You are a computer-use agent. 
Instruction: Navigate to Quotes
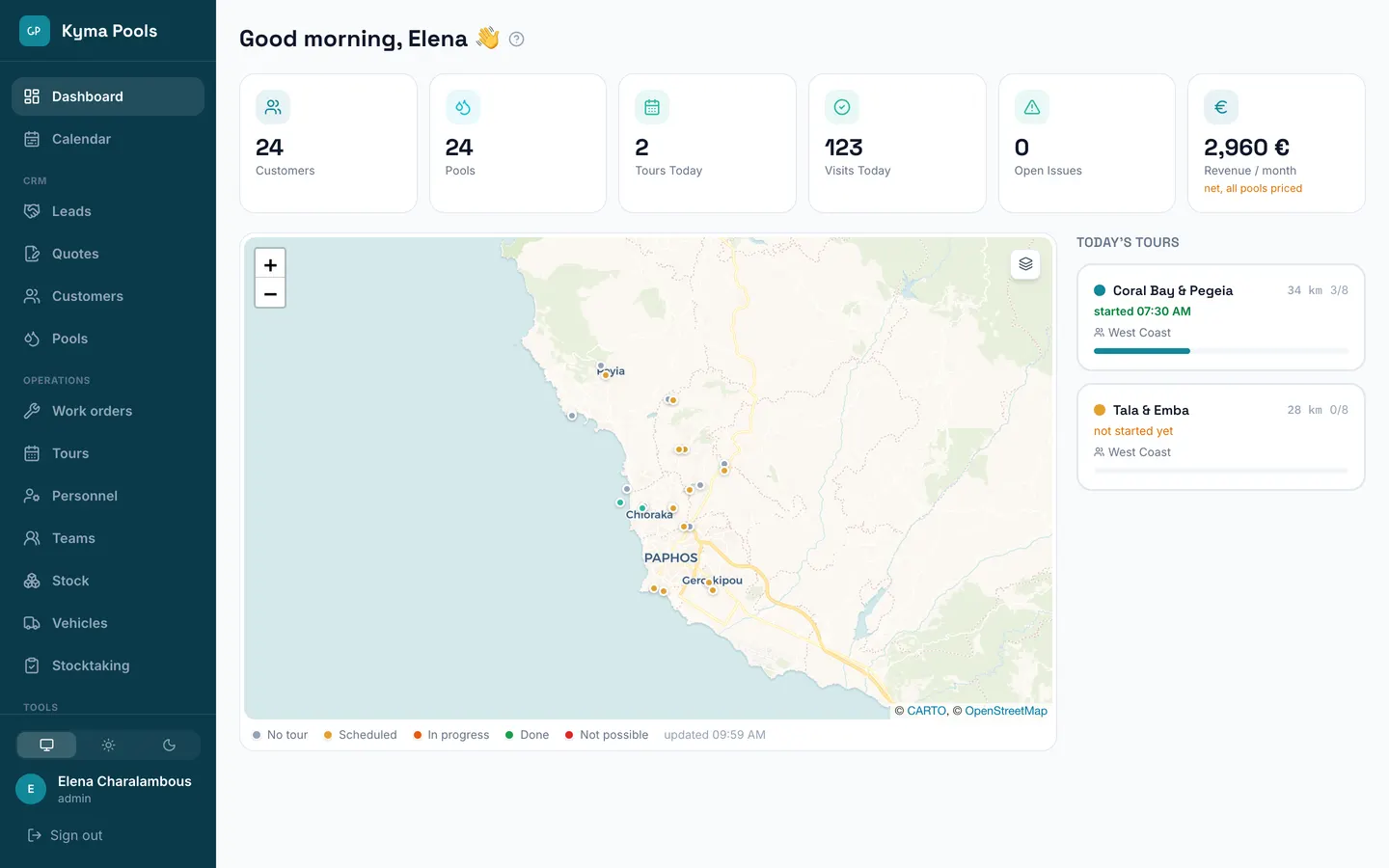click(108, 254)
